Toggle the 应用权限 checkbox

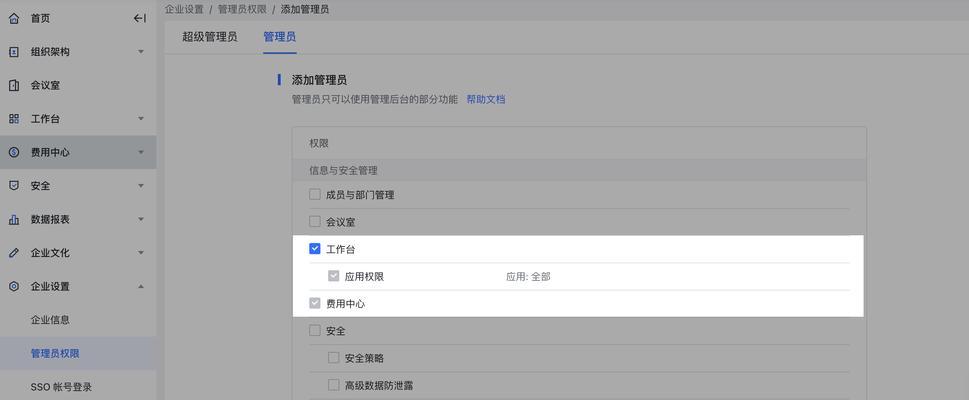point(334,276)
